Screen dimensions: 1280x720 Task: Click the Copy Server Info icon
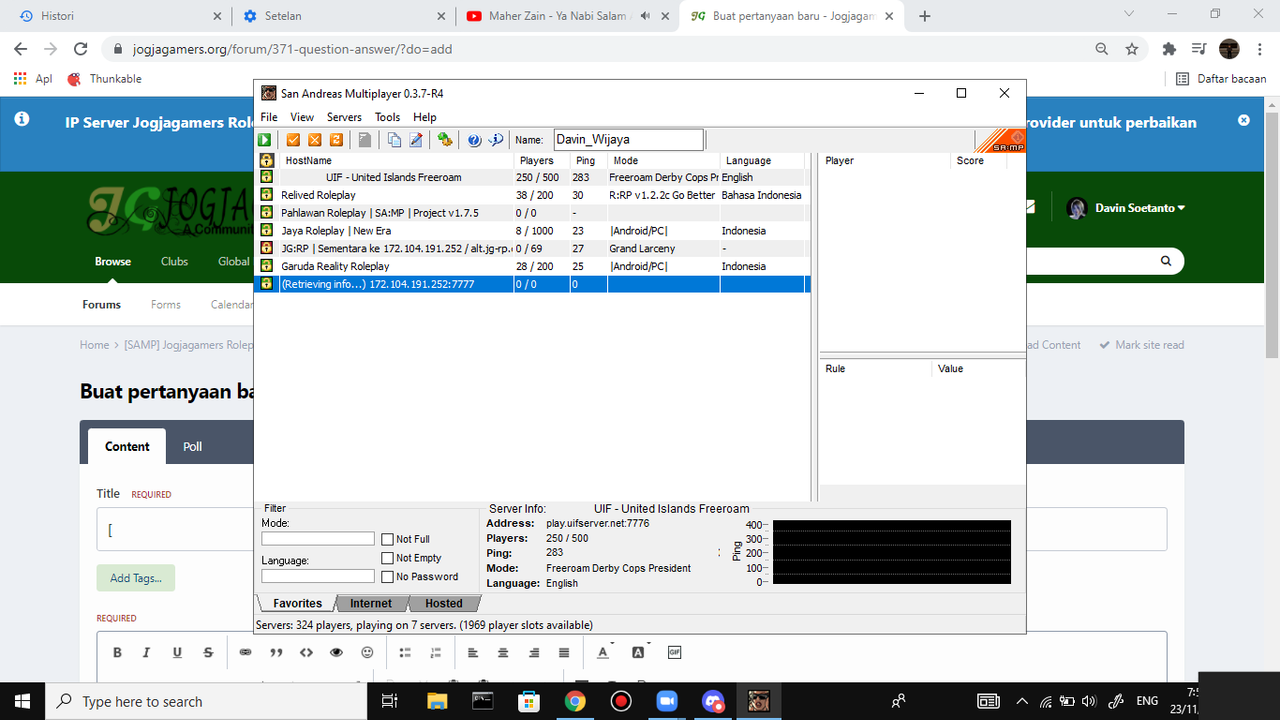click(x=394, y=140)
